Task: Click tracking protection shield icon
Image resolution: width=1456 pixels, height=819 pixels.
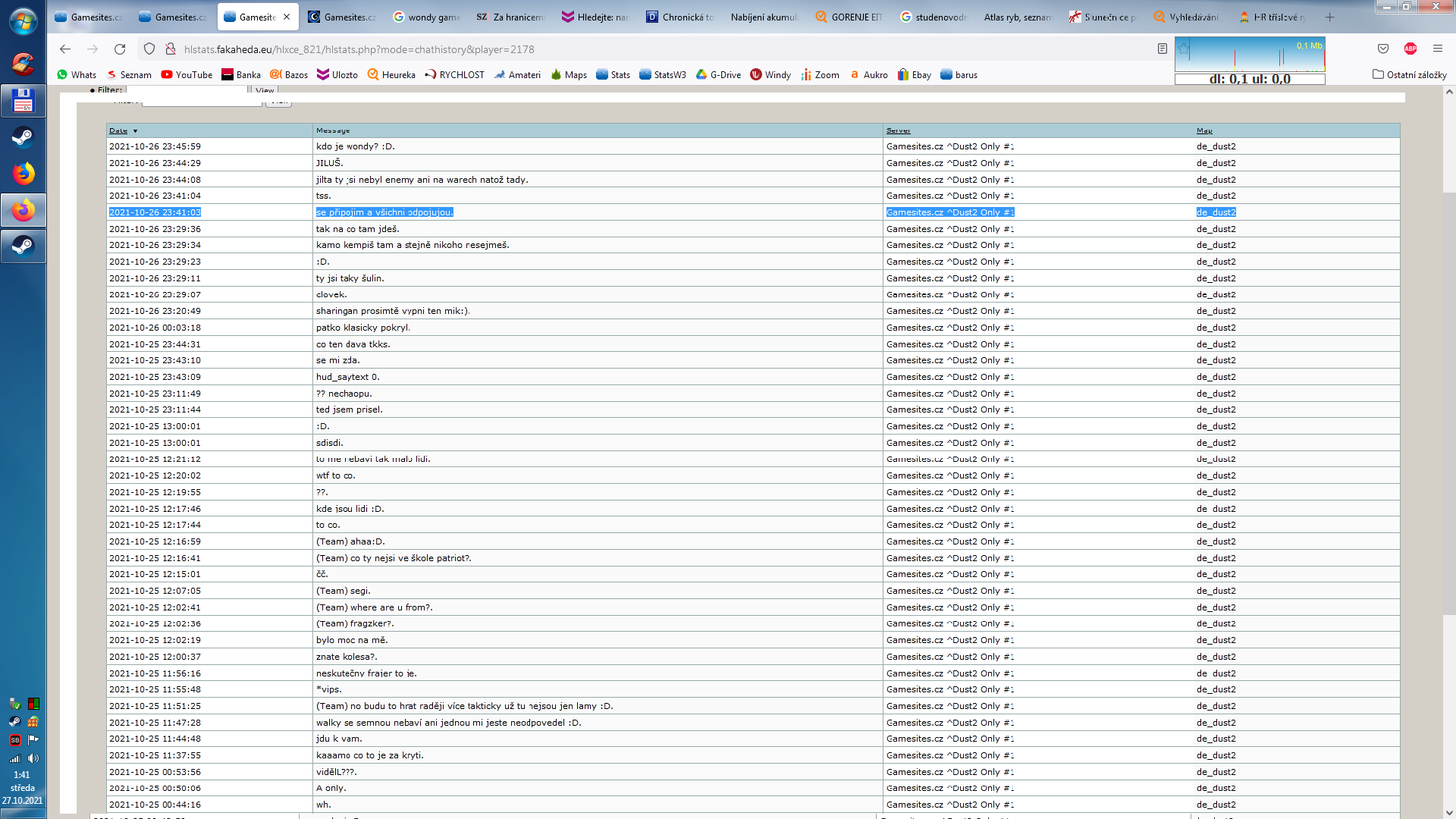Action: point(149,49)
